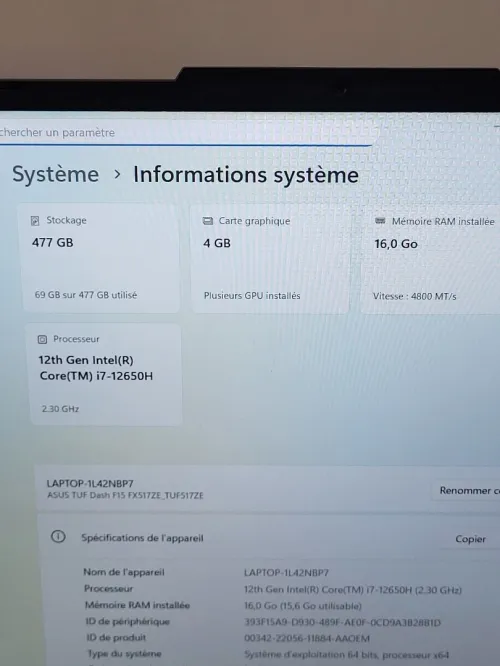Click the Copier button for specifications
The width and height of the screenshot is (500, 666).
(x=470, y=539)
